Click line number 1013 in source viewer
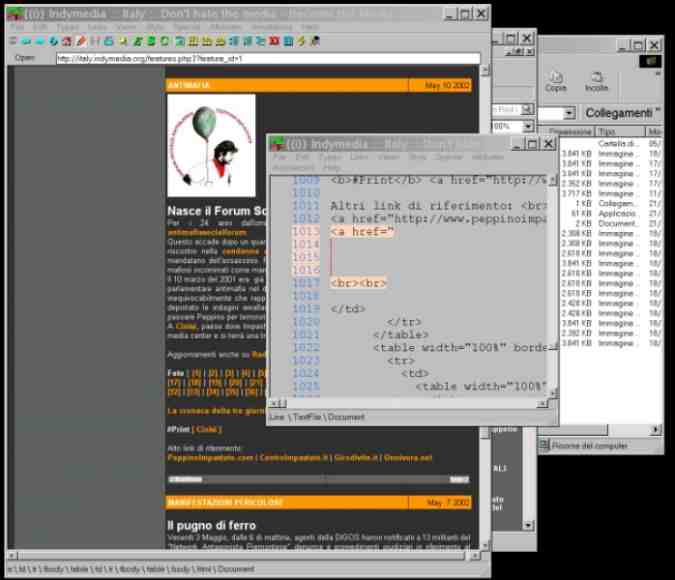 click(306, 232)
